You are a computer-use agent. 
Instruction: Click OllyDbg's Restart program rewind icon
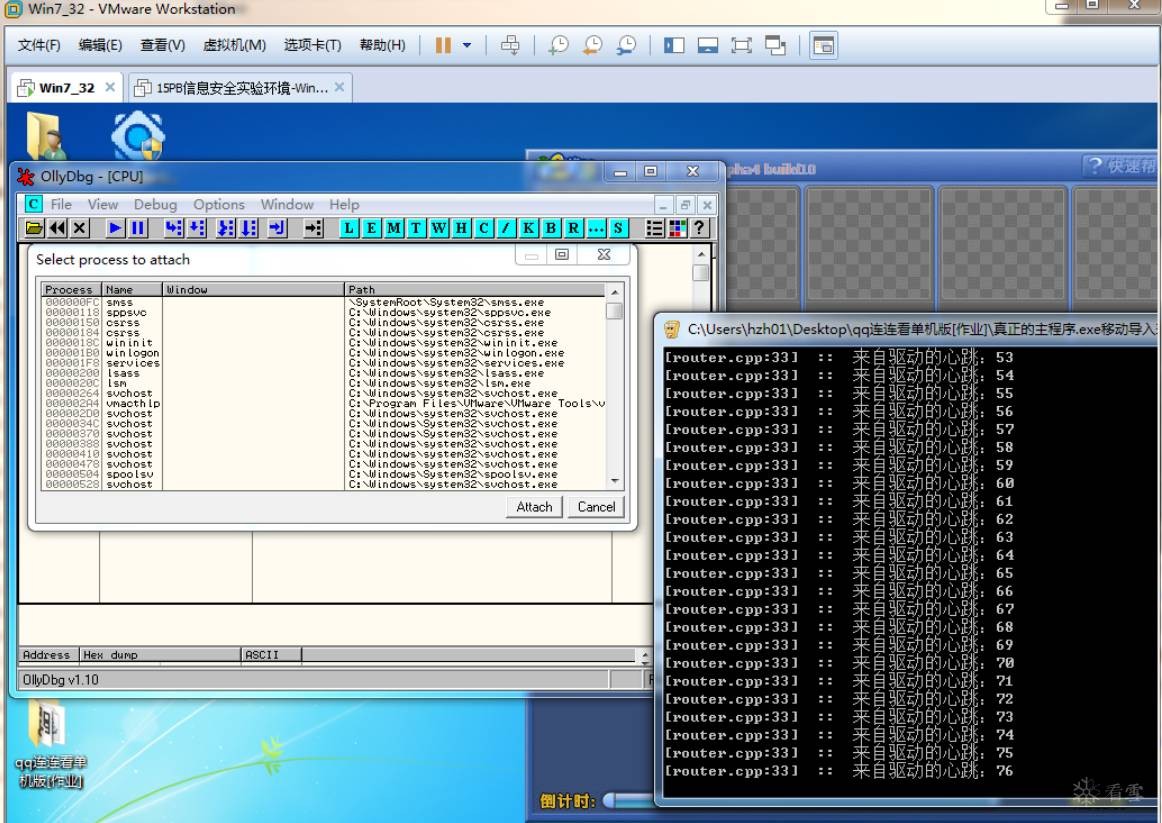[x=57, y=228]
